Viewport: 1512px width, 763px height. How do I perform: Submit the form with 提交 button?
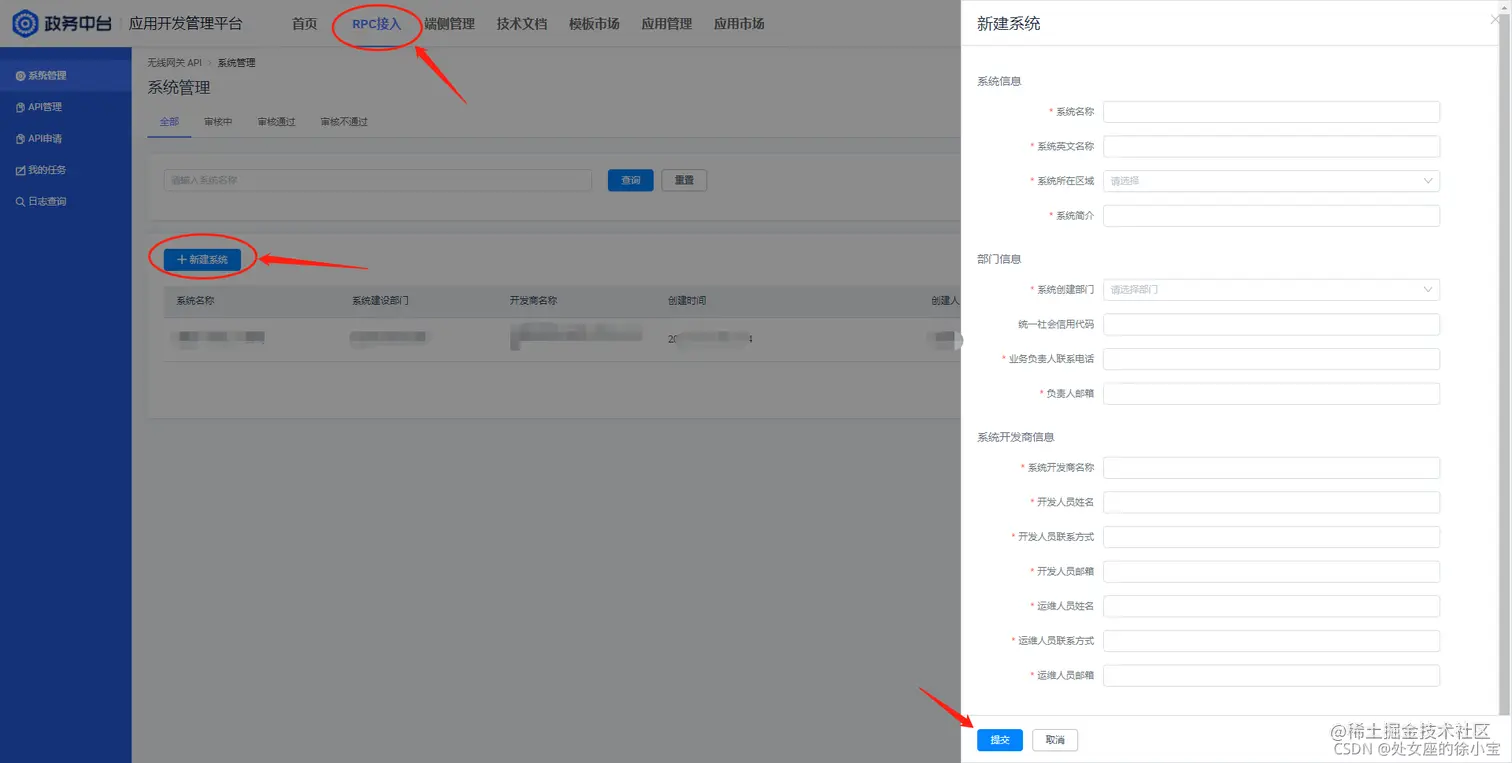point(999,740)
